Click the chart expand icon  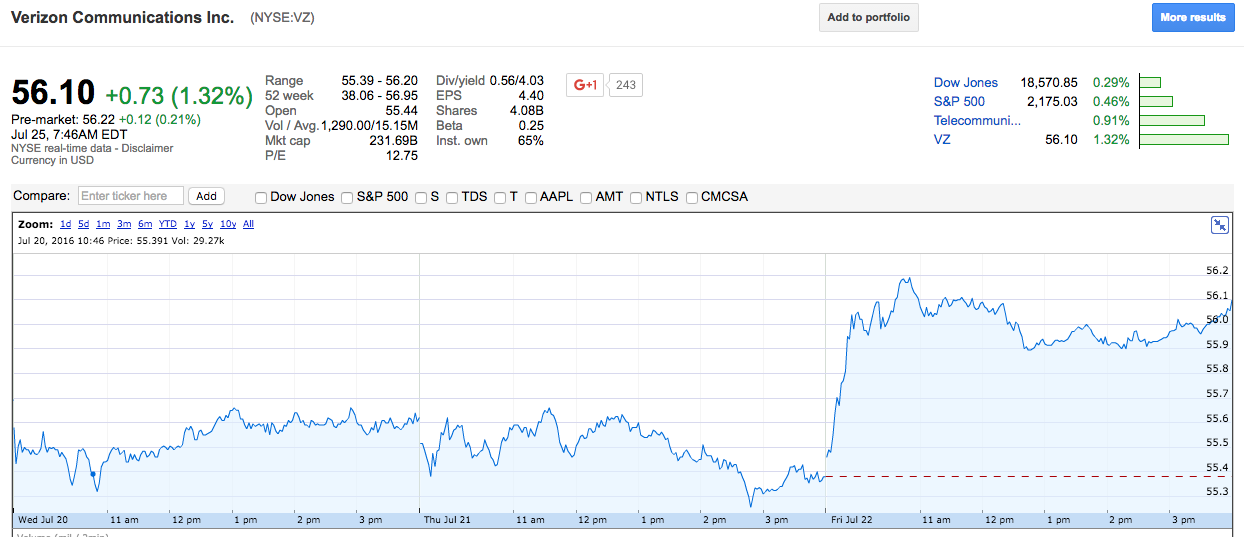click(x=1219, y=225)
